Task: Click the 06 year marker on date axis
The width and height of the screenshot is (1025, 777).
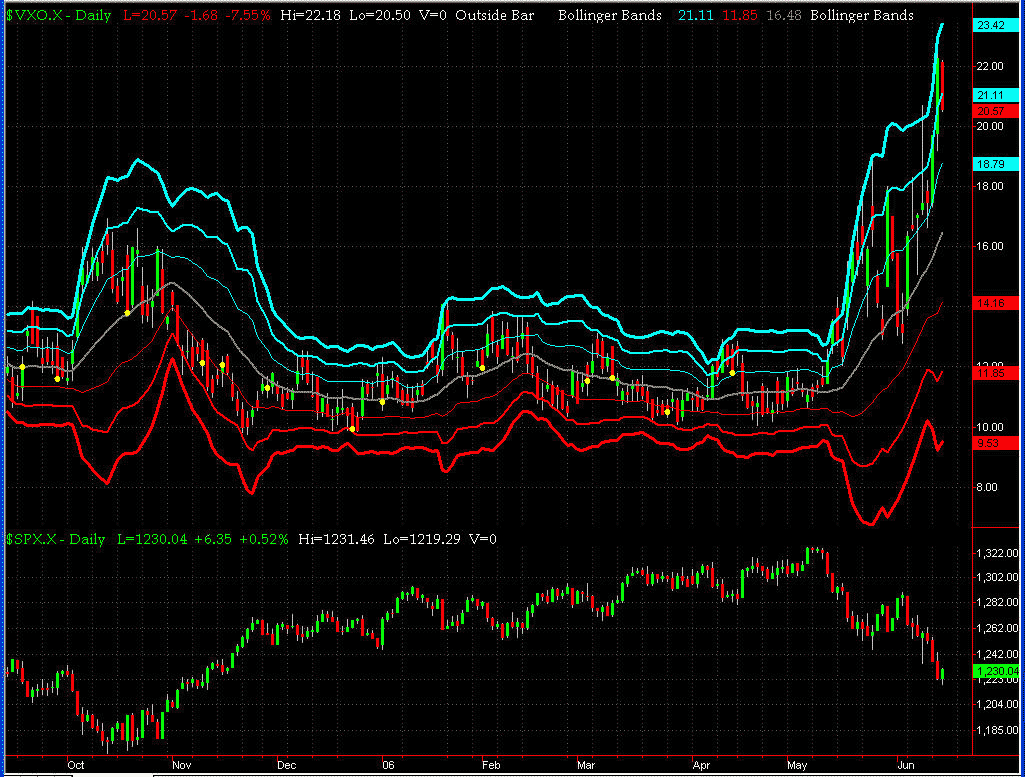Action: click(x=388, y=765)
